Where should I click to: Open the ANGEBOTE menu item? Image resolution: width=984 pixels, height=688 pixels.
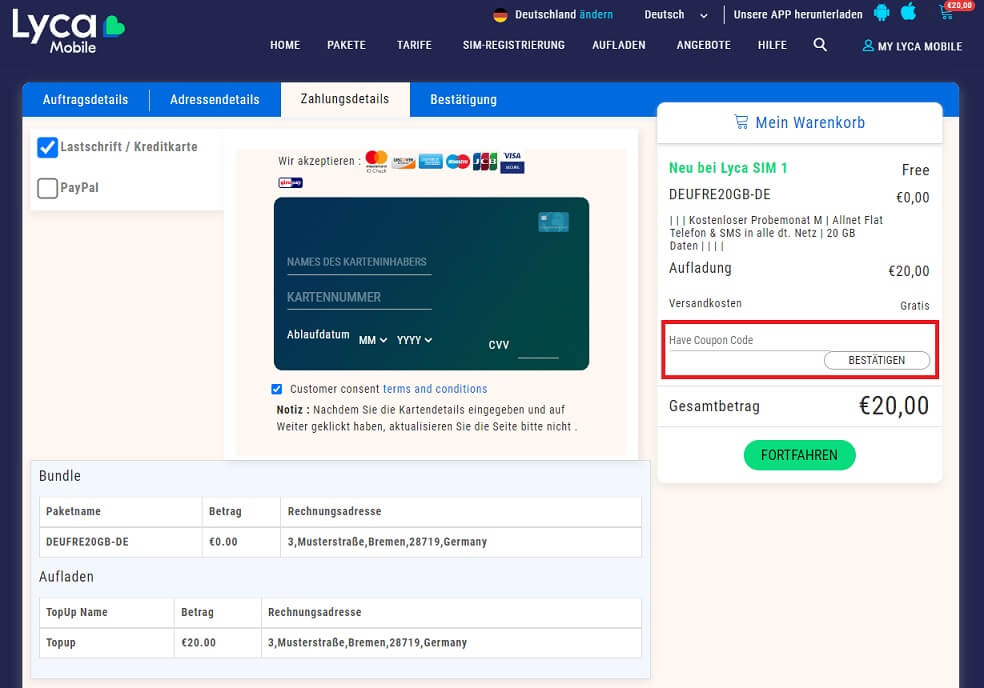pyautogui.click(x=703, y=45)
